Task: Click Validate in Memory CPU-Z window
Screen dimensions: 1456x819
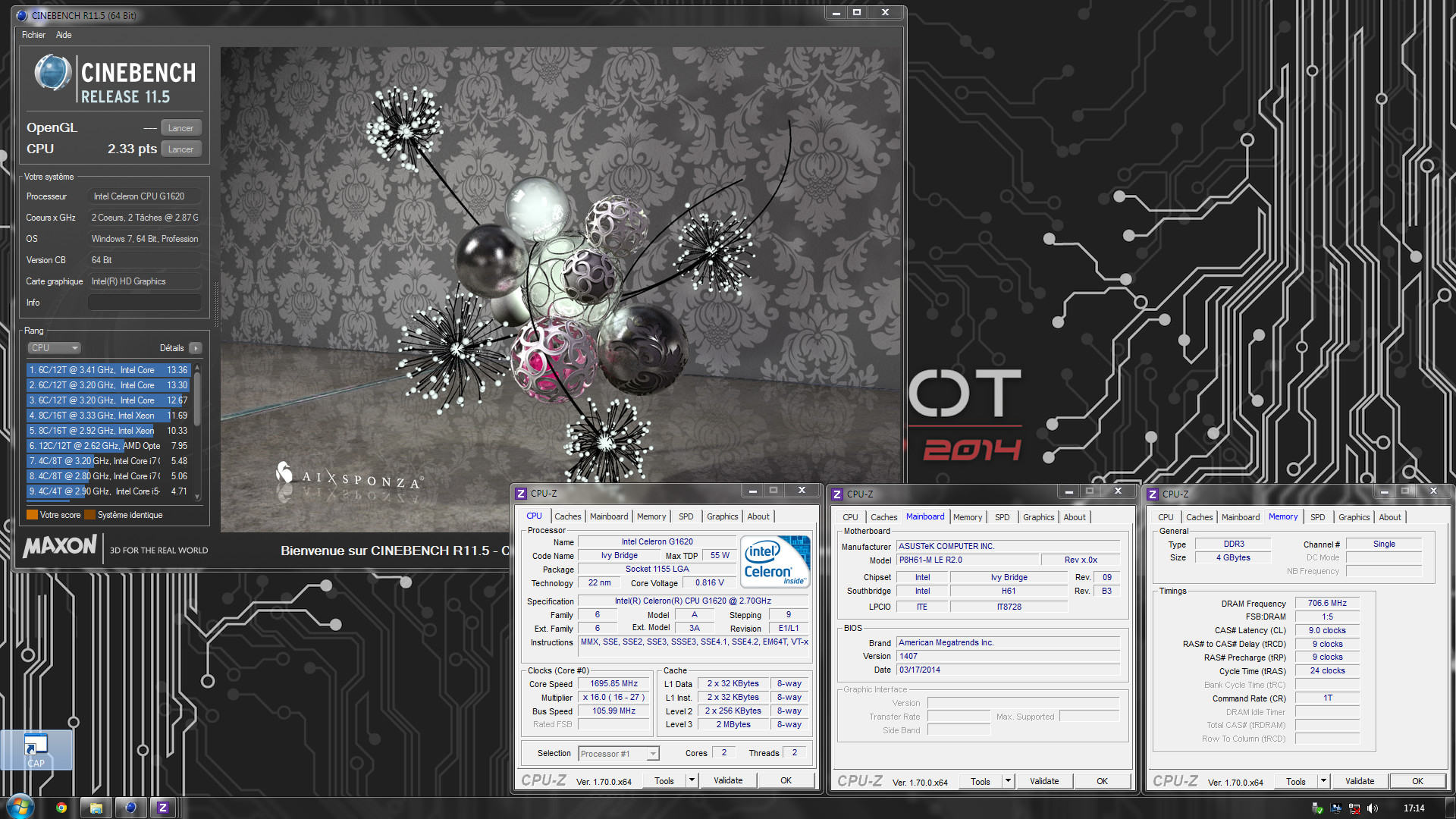Action: [x=1360, y=782]
